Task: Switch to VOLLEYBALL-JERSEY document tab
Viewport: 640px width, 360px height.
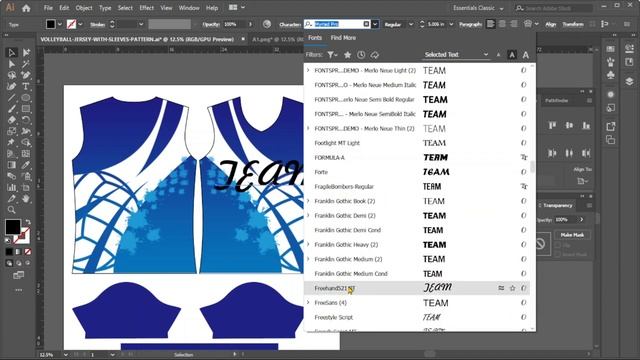Action: tap(137, 39)
